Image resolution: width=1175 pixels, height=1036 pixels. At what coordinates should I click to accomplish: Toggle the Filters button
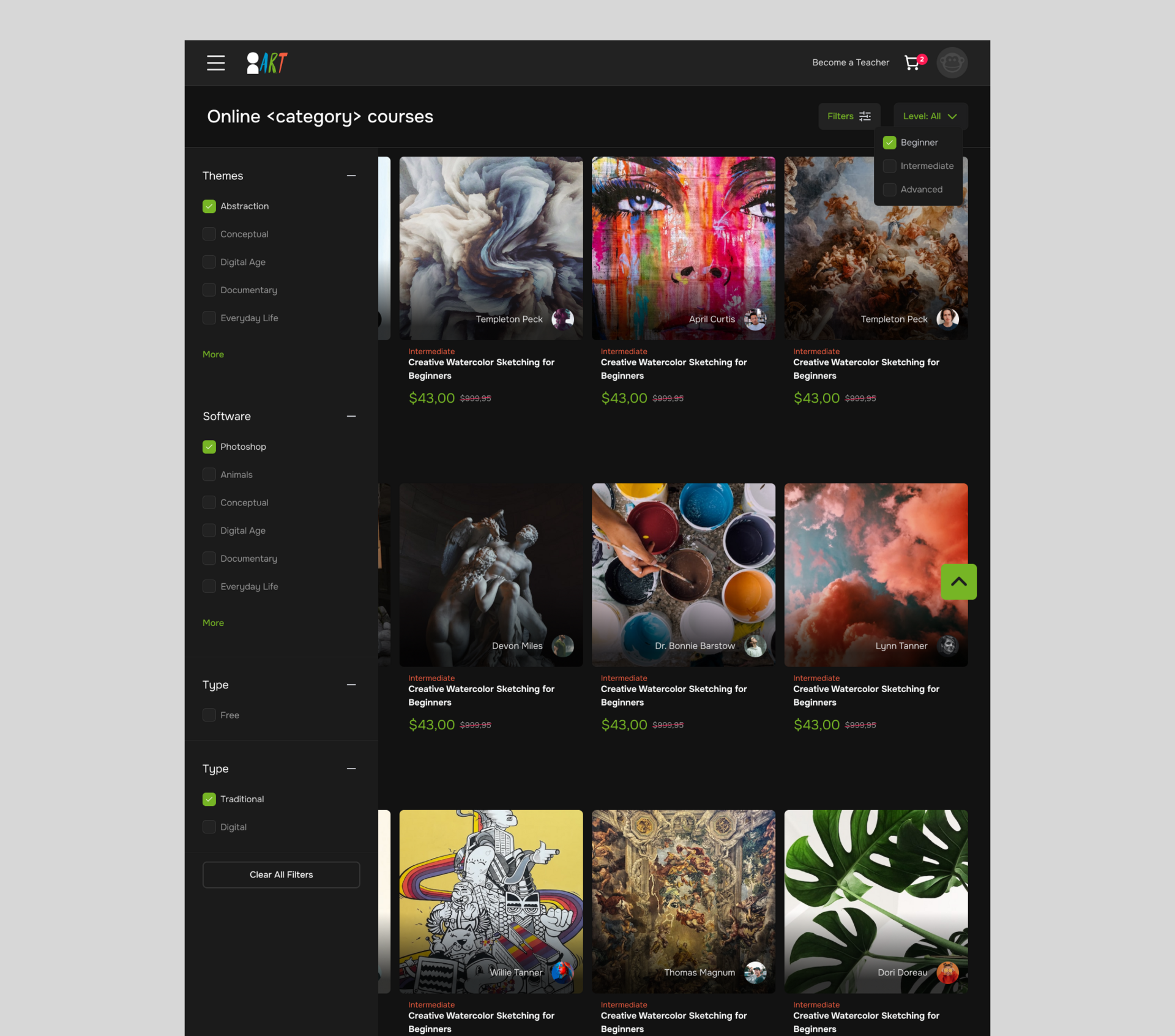848,116
